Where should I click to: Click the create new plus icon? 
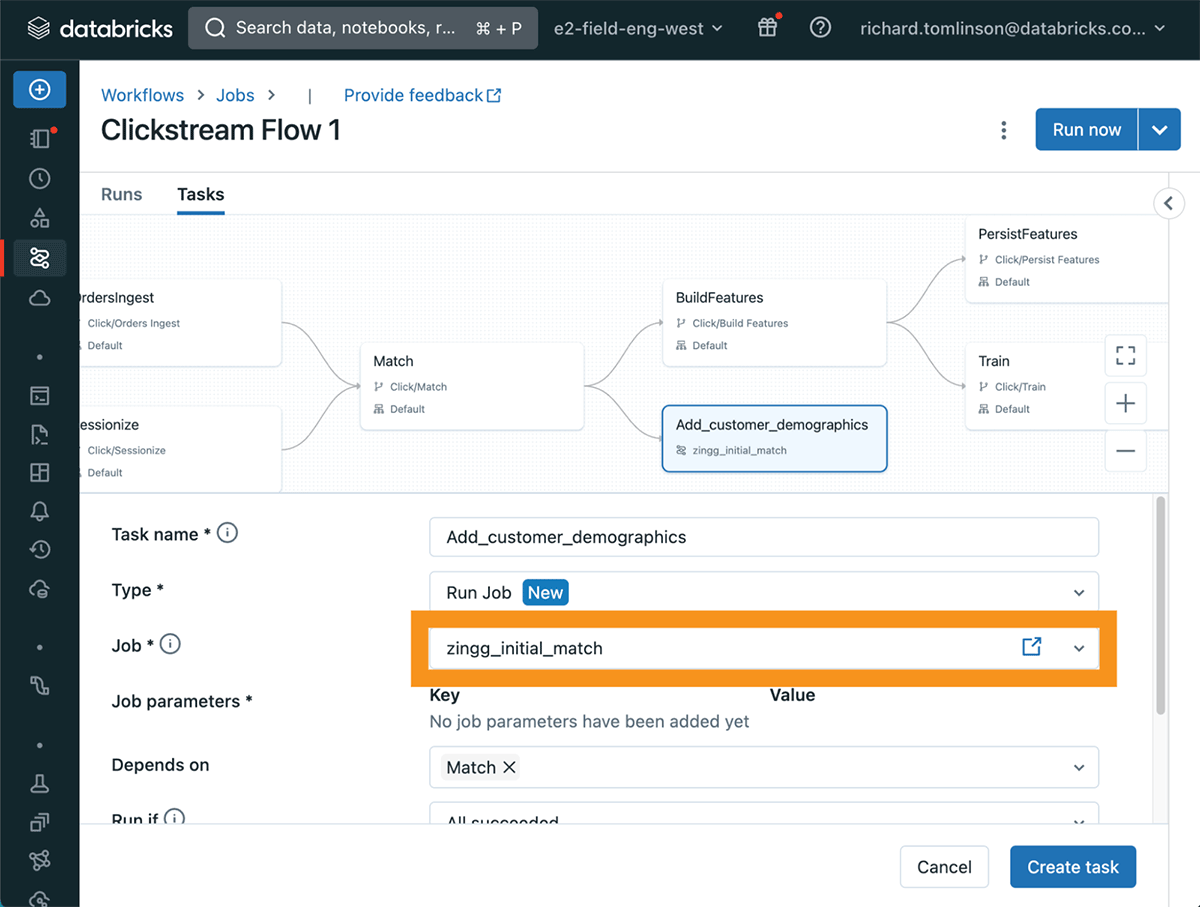click(39, 90)
